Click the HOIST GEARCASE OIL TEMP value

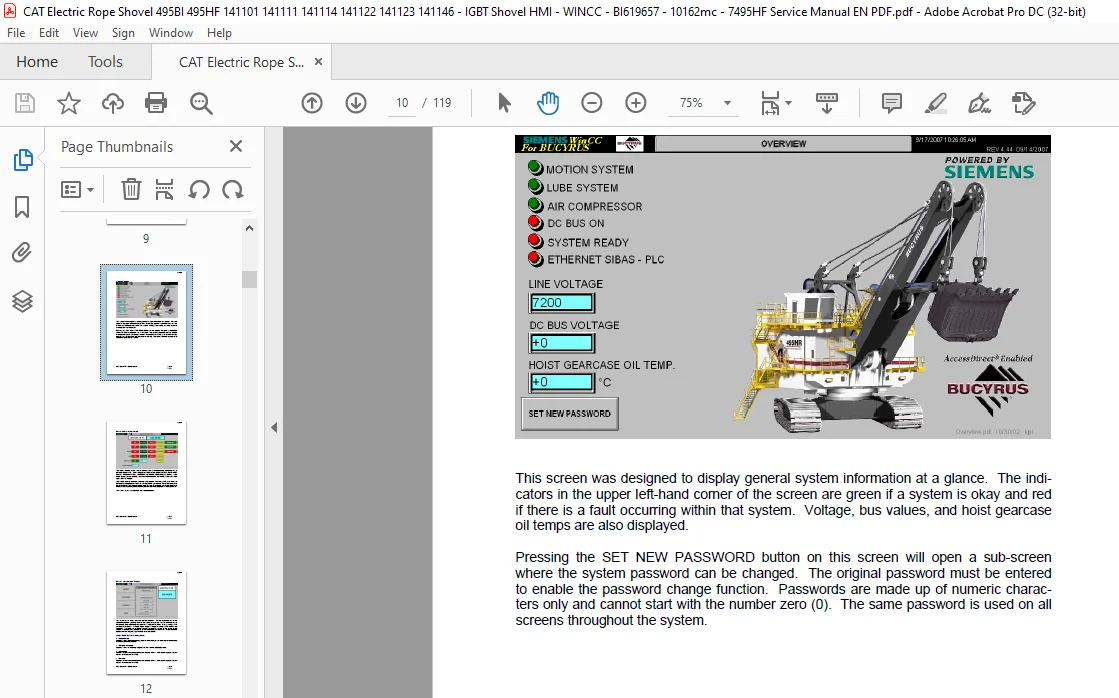pos(562,382)
